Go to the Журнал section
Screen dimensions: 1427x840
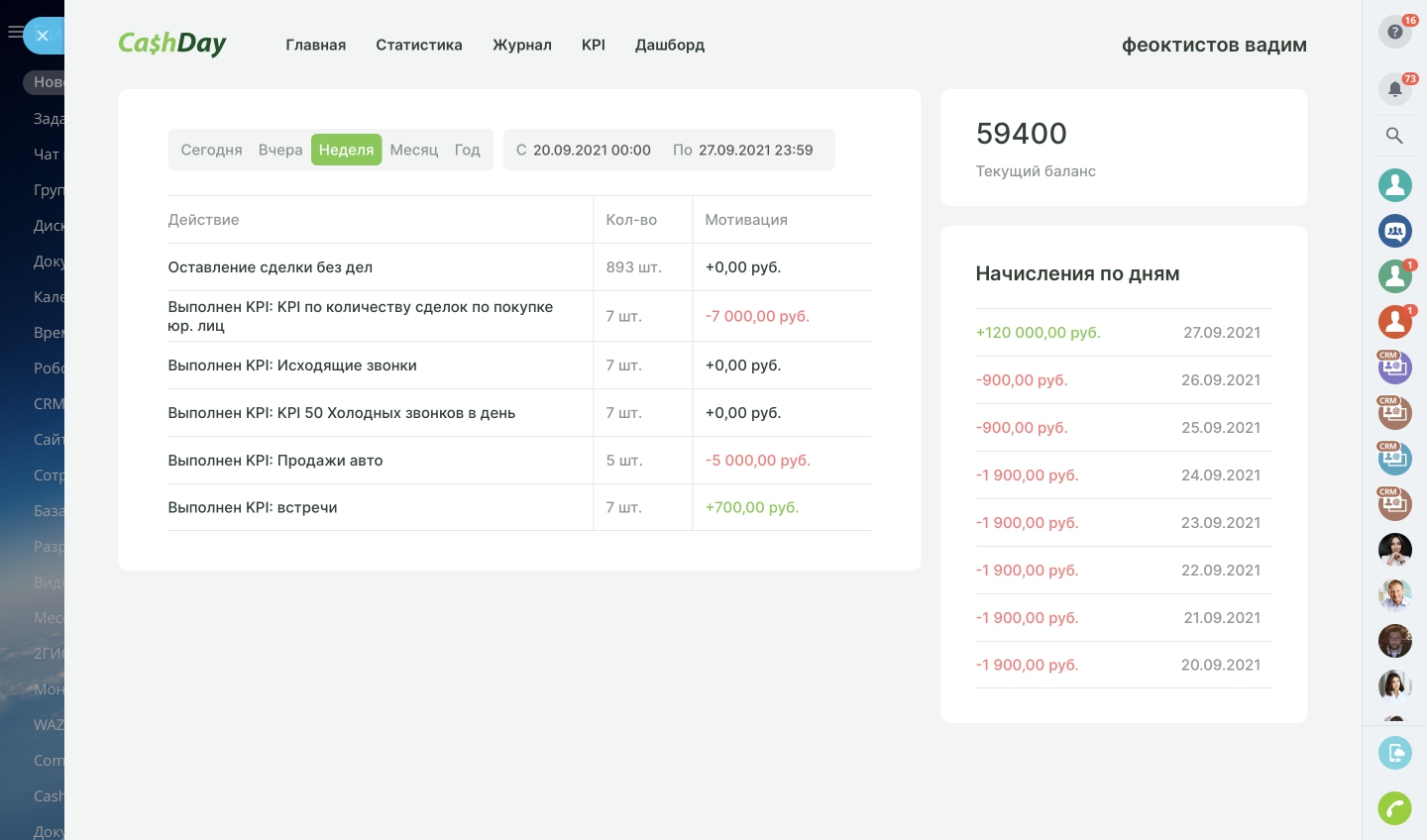(x=521, y=45)
